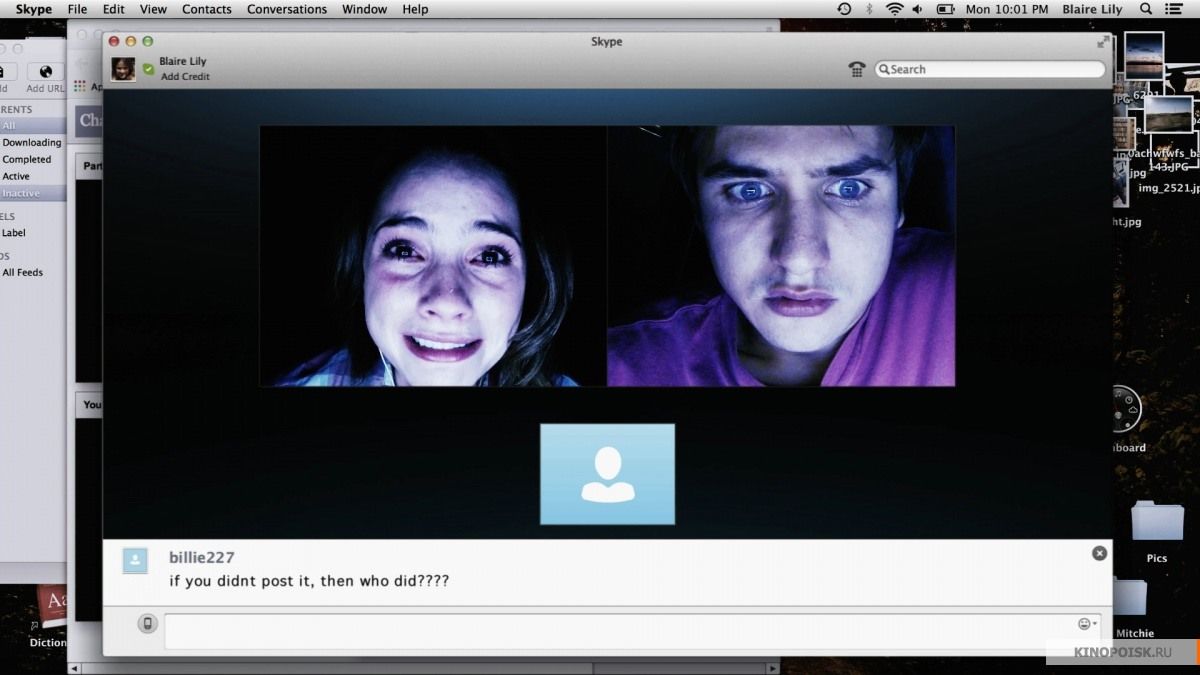Open the Contacts menu
This screenshot has height=675, width=1200.
coord(207,9)
